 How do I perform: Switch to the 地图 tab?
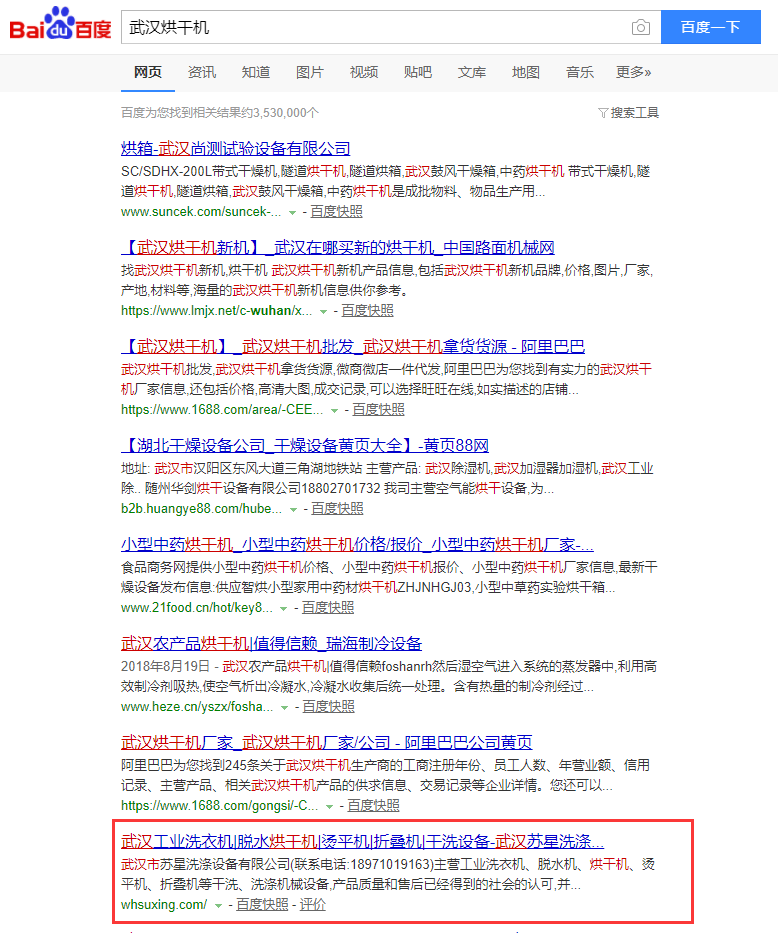[x=526, y=73]
